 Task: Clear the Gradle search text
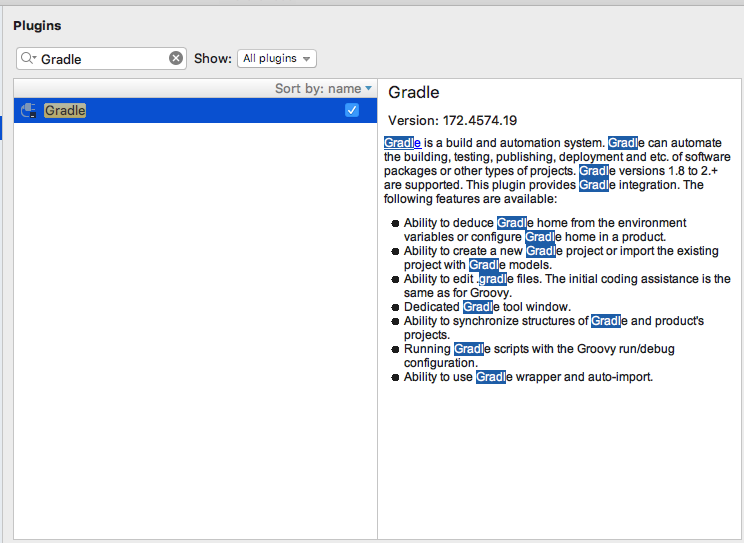tap(176, 58)
